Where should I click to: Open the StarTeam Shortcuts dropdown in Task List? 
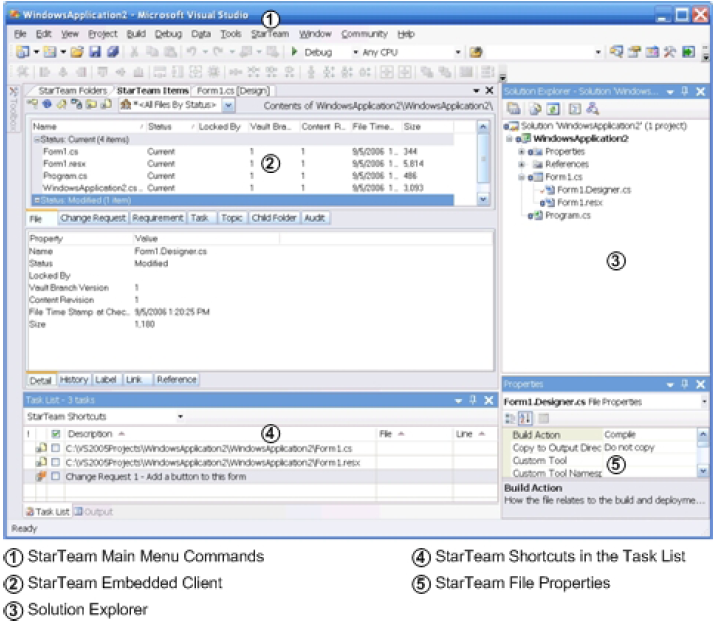180,416
